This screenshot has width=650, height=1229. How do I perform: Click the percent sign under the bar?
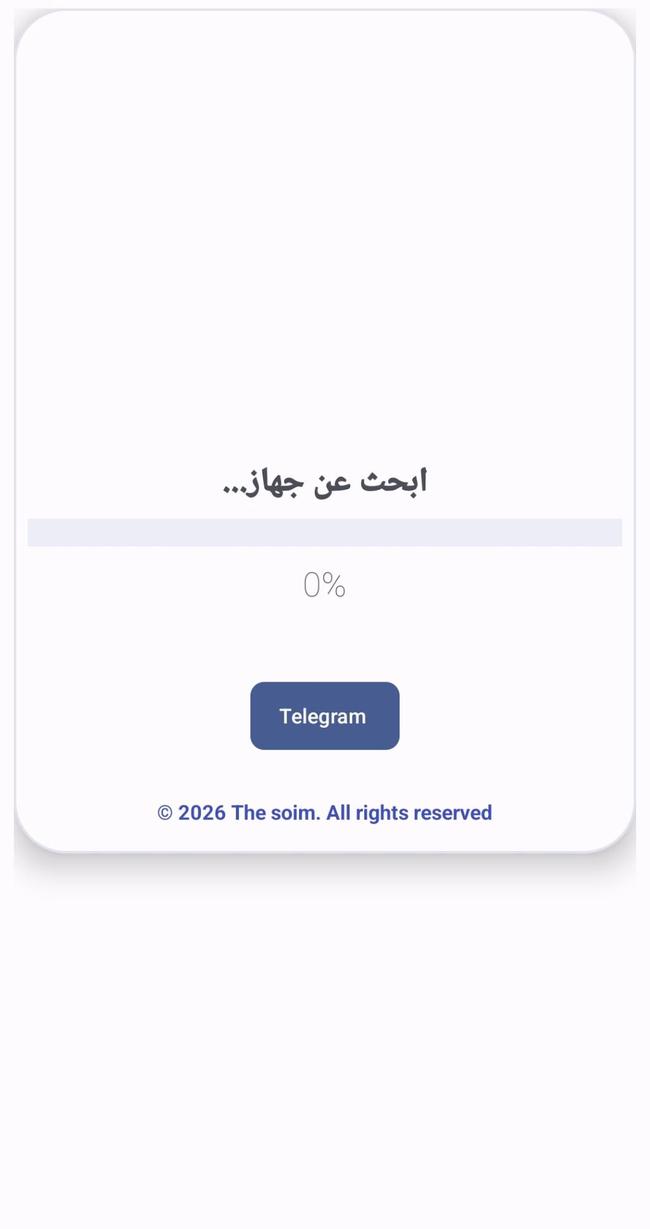(x=334, y=585)
